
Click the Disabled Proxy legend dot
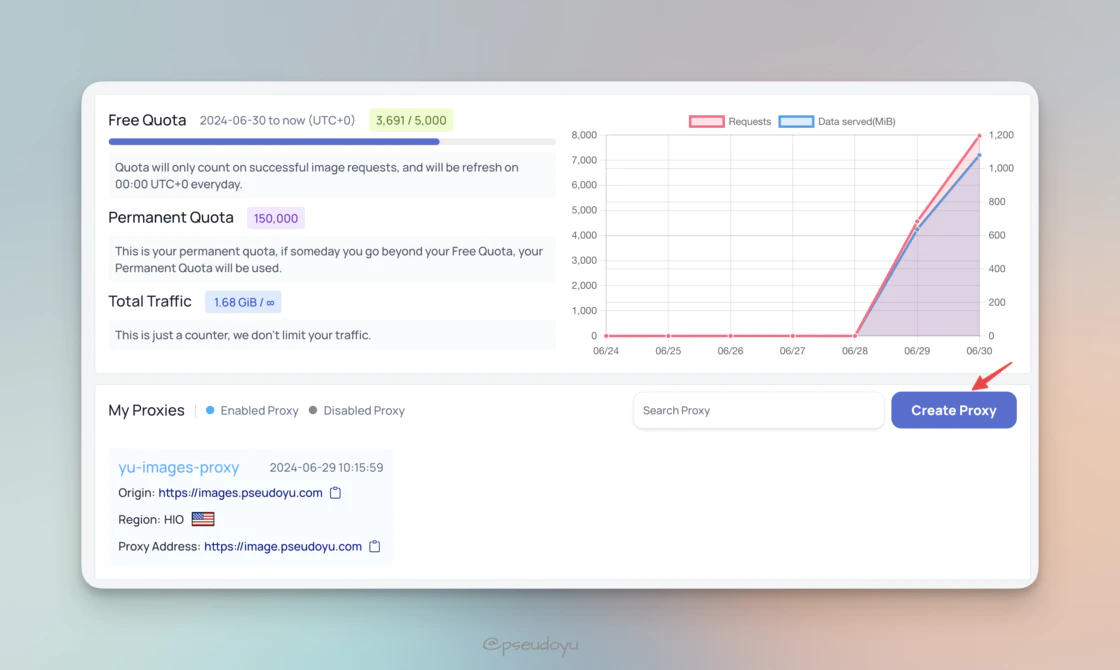click(x=313, y=410)
